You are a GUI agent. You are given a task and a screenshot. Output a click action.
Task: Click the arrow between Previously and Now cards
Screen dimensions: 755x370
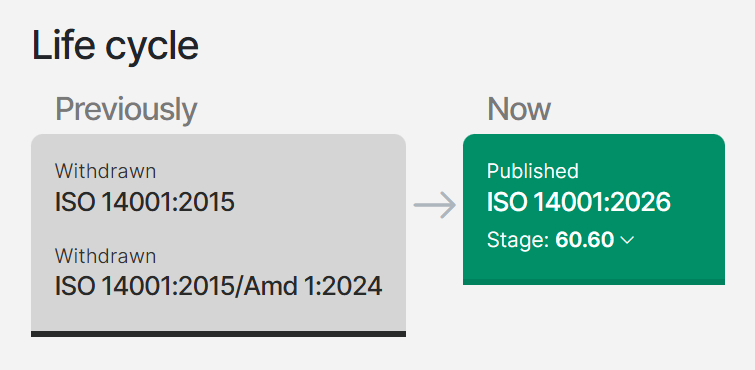point(435,205)
